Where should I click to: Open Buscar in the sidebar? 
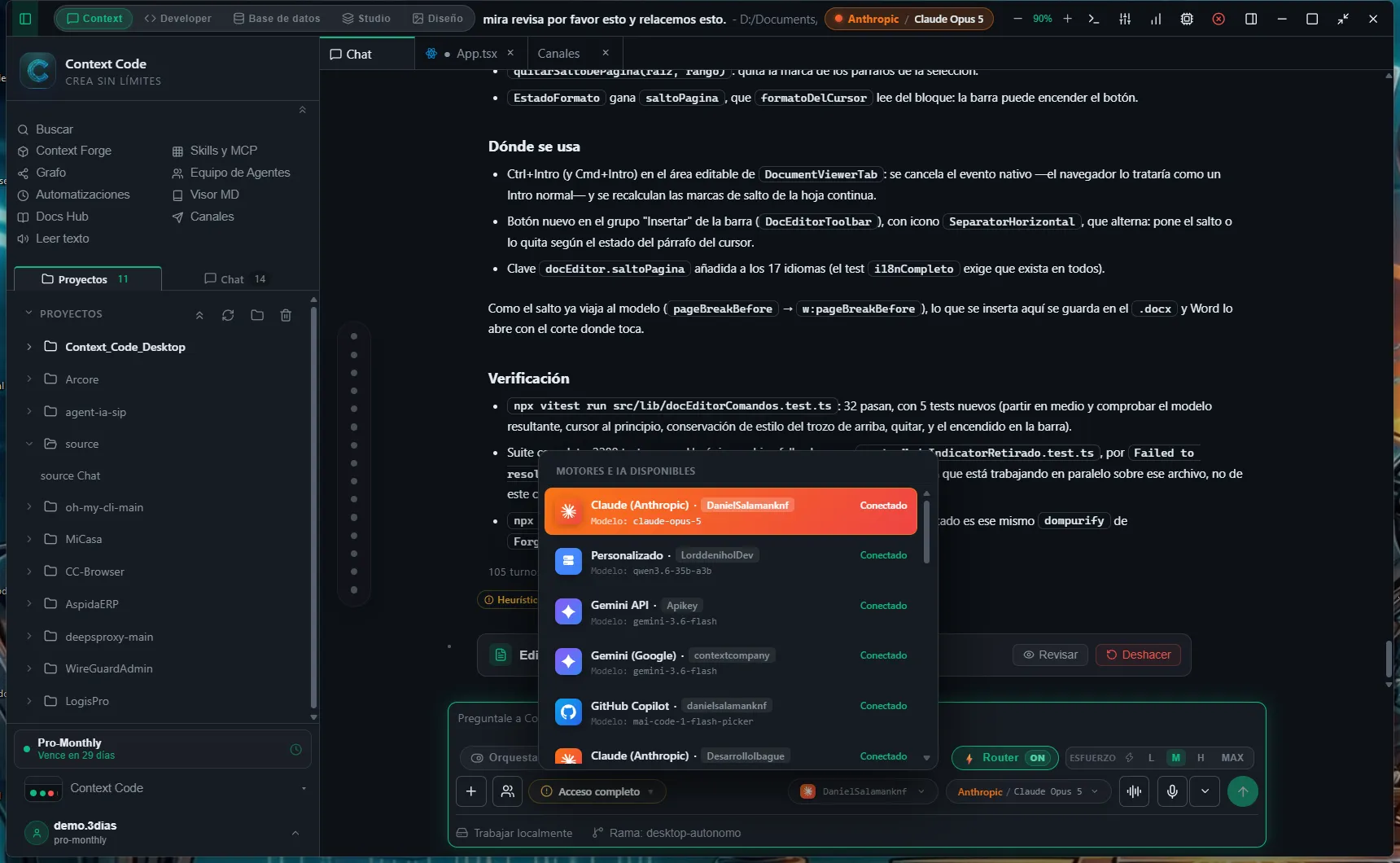tap(46, 129)
